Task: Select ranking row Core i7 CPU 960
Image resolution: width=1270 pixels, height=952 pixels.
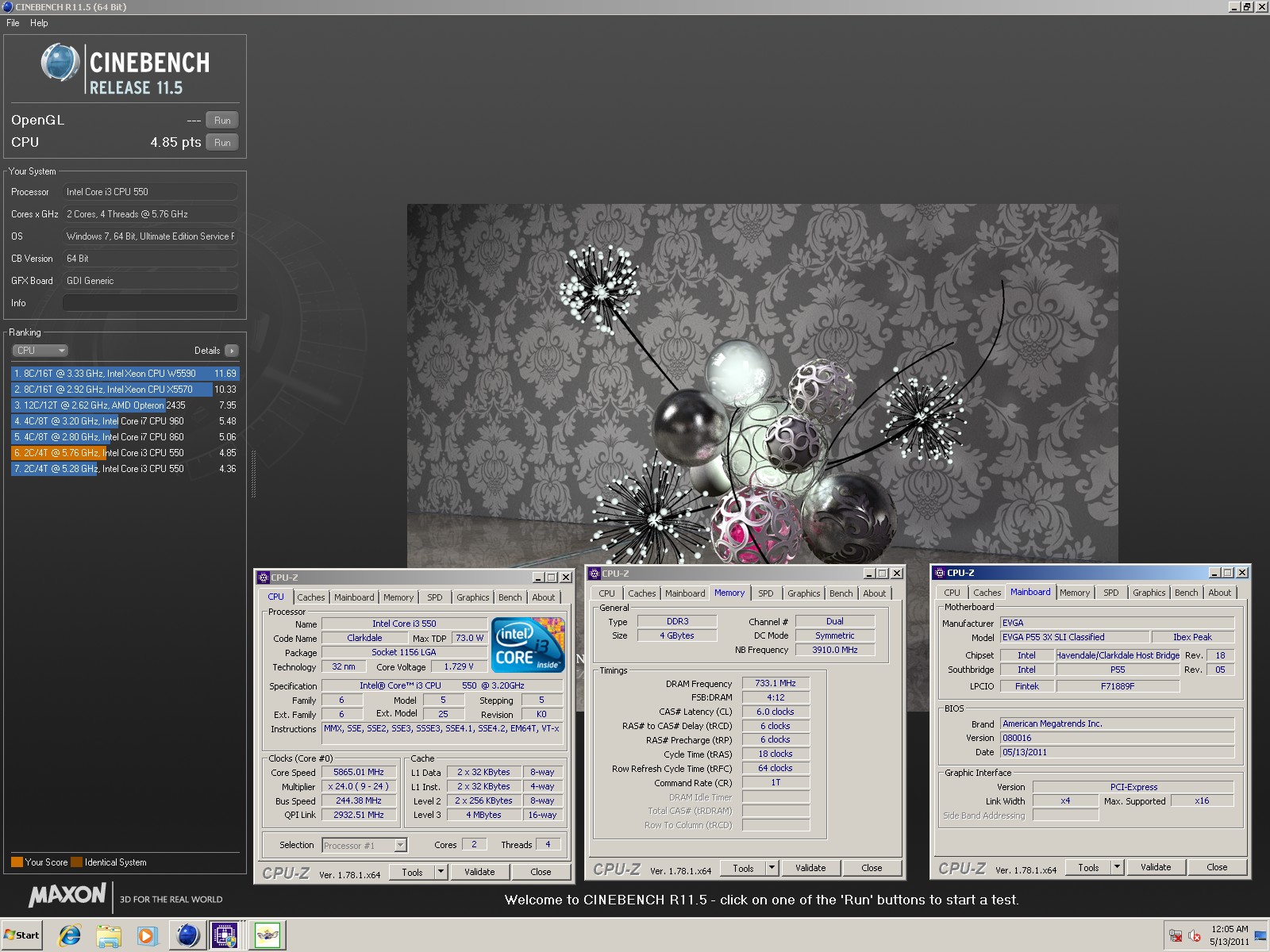Action: pyautogui.click(x=125, y=421)
